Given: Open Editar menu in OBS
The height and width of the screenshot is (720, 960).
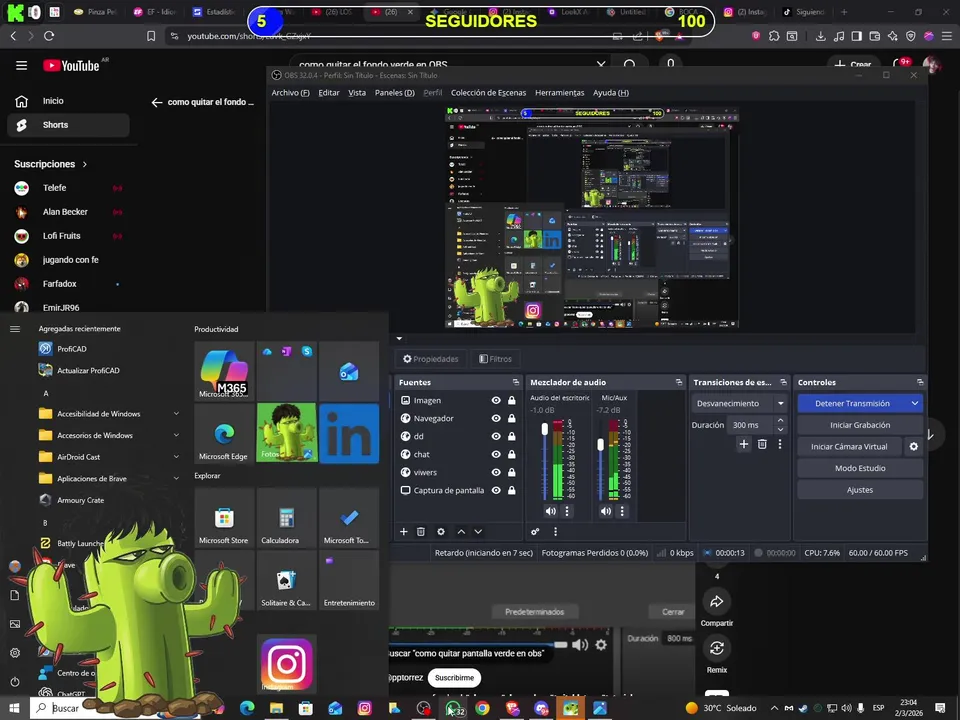Looking at the screenshot, I should pos(329,92).
